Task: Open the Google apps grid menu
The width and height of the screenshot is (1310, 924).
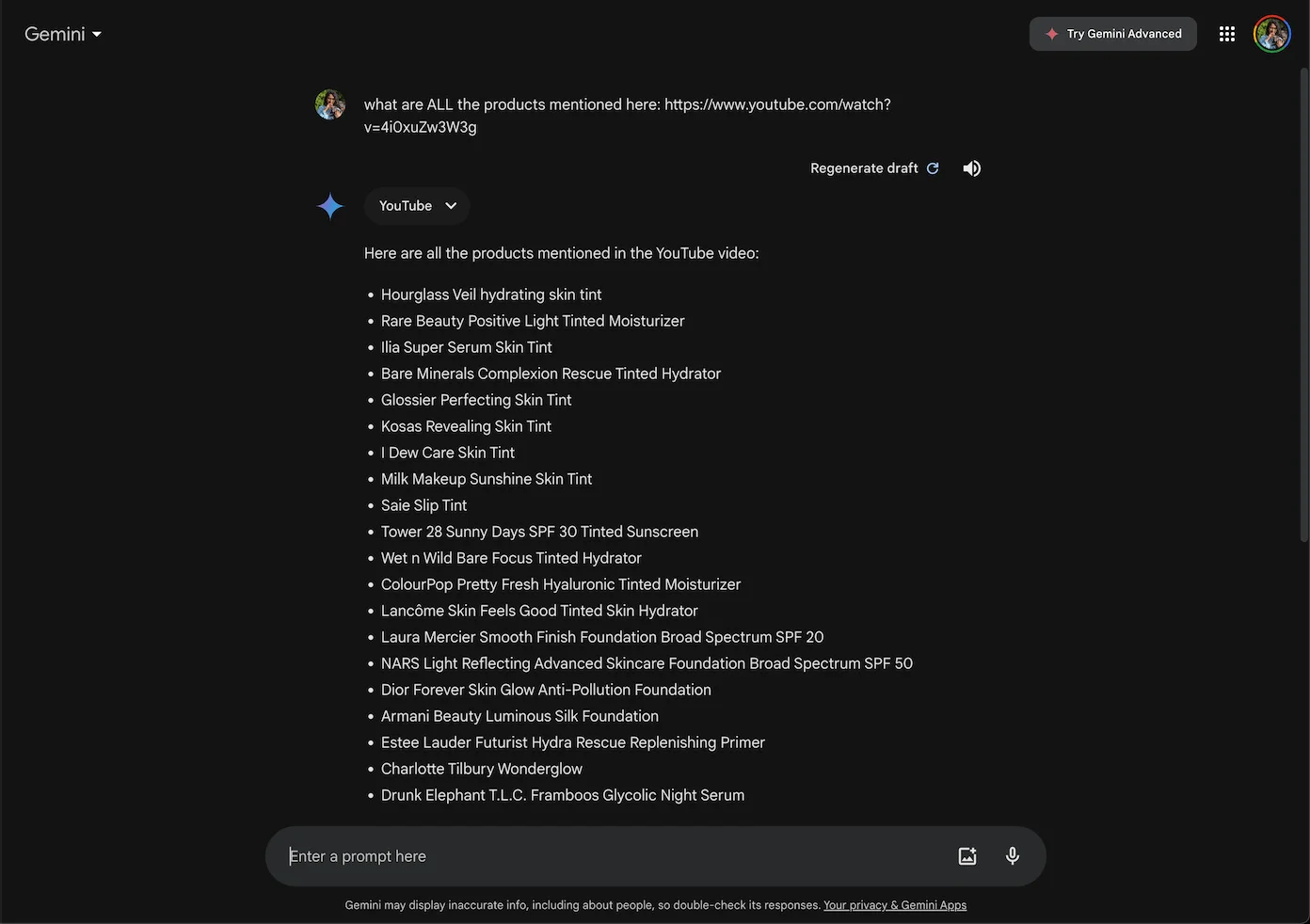Action: pos(1226,34)
